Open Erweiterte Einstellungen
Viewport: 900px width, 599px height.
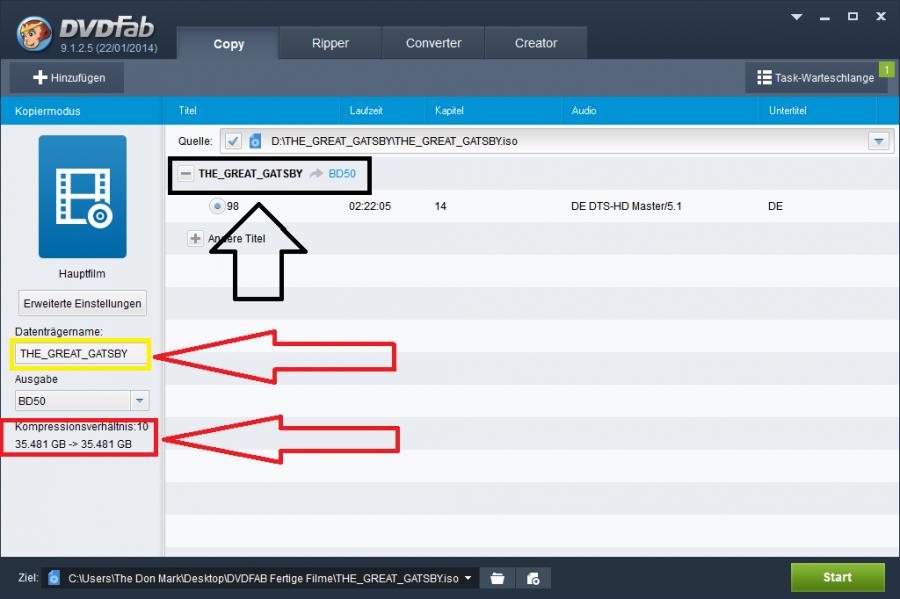tap(82, 303)
